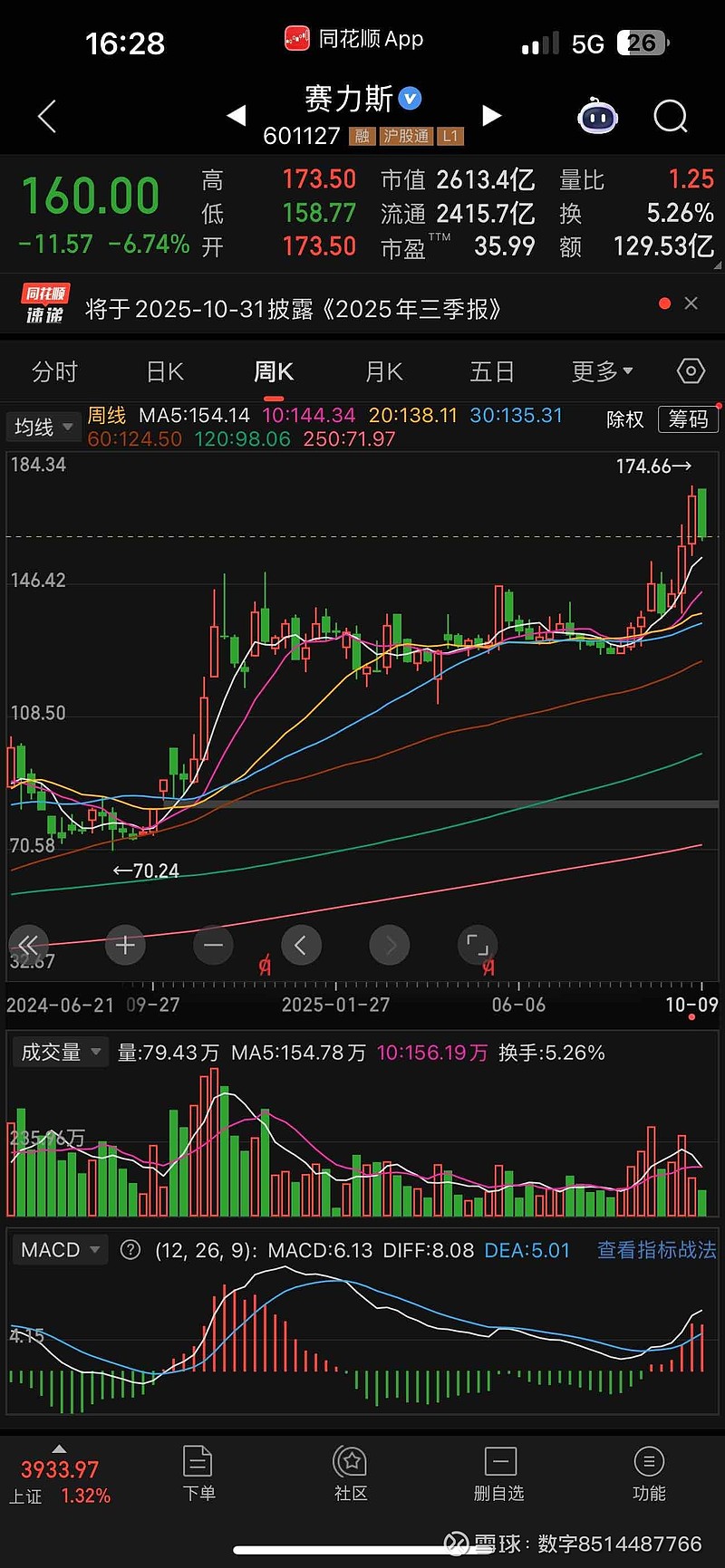This screenshot has height=1568, width=725.
Task: Shift chart left with arrow button
Action: coord(301,946)
